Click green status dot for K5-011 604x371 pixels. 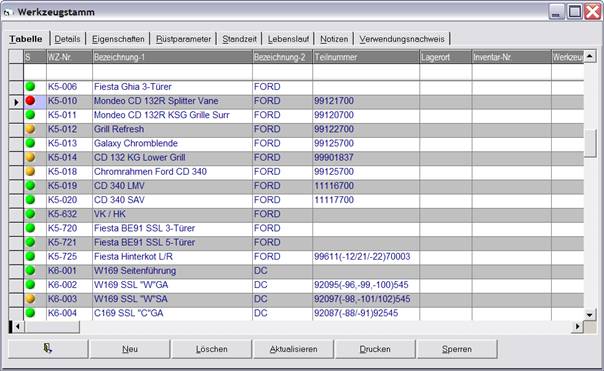click(30, 115)
